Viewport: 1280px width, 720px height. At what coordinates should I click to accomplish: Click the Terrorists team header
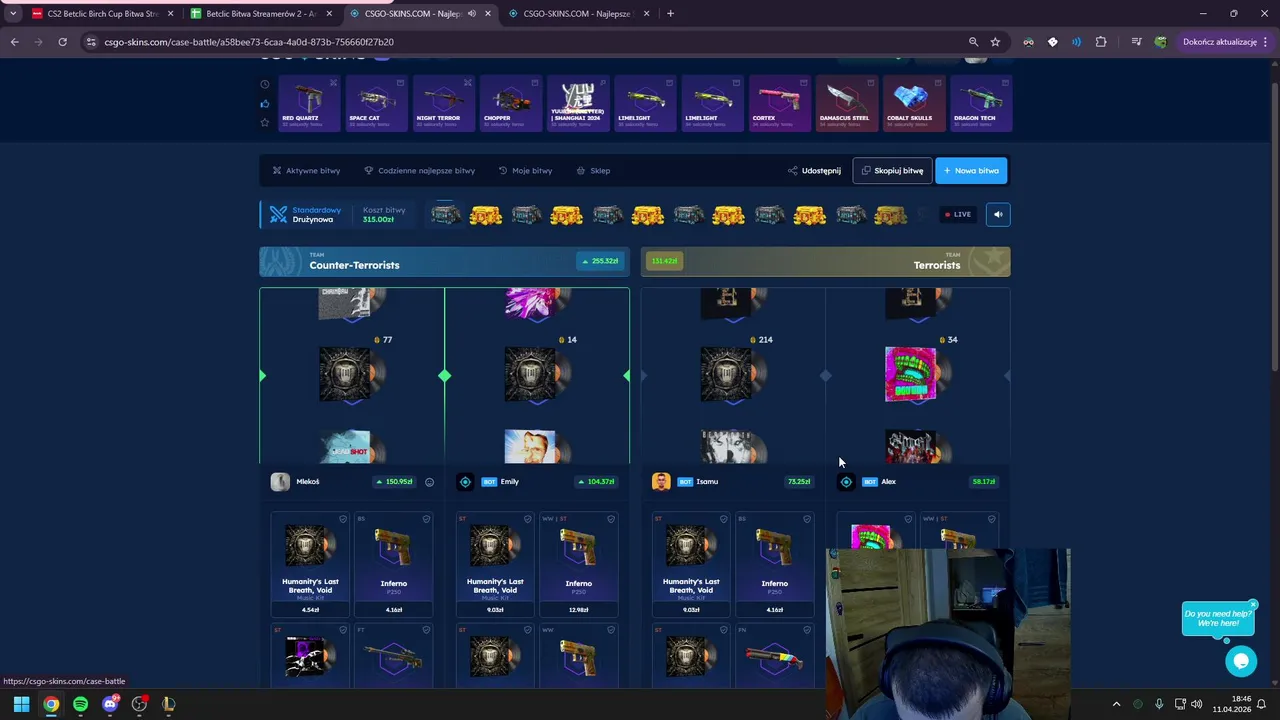pos(825,262)
